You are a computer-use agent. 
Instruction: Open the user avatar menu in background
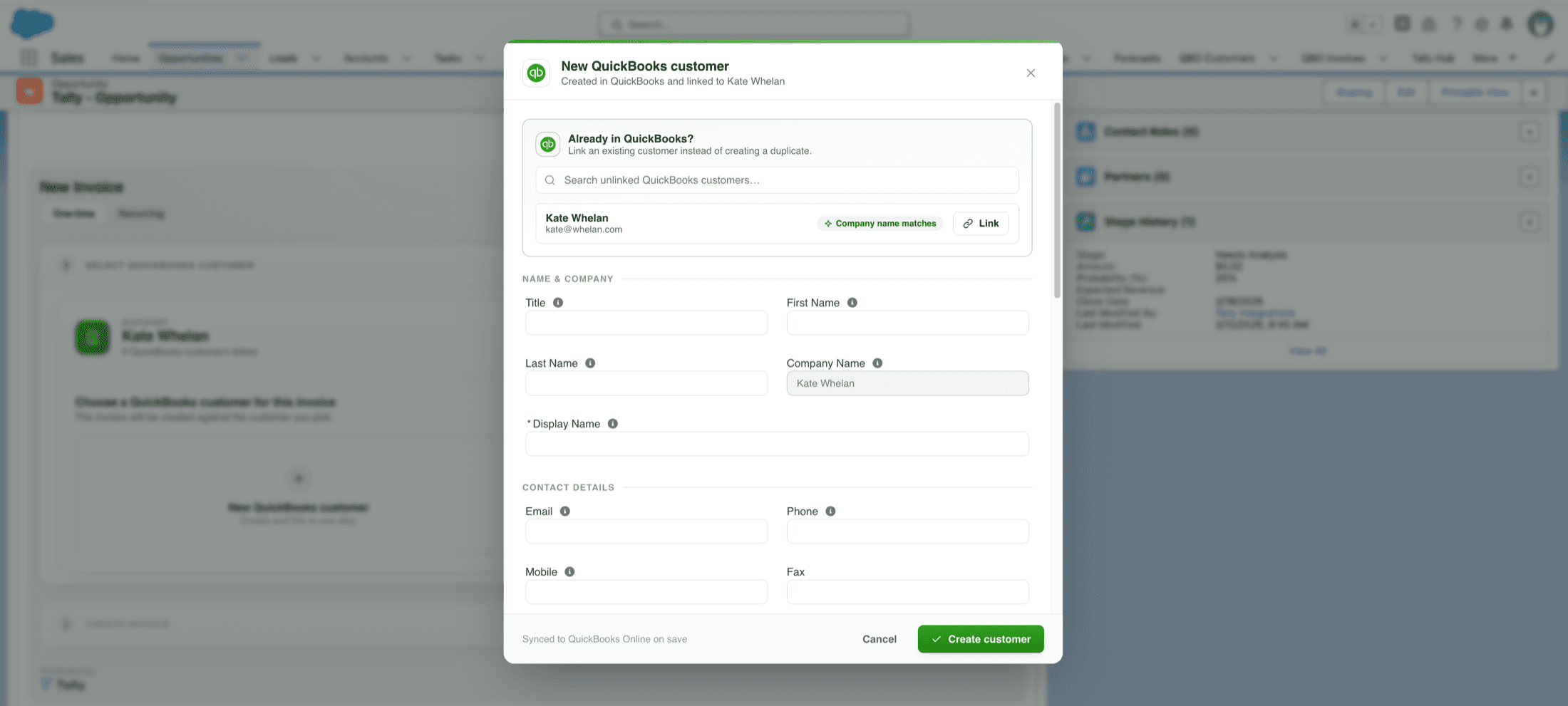1540,24
